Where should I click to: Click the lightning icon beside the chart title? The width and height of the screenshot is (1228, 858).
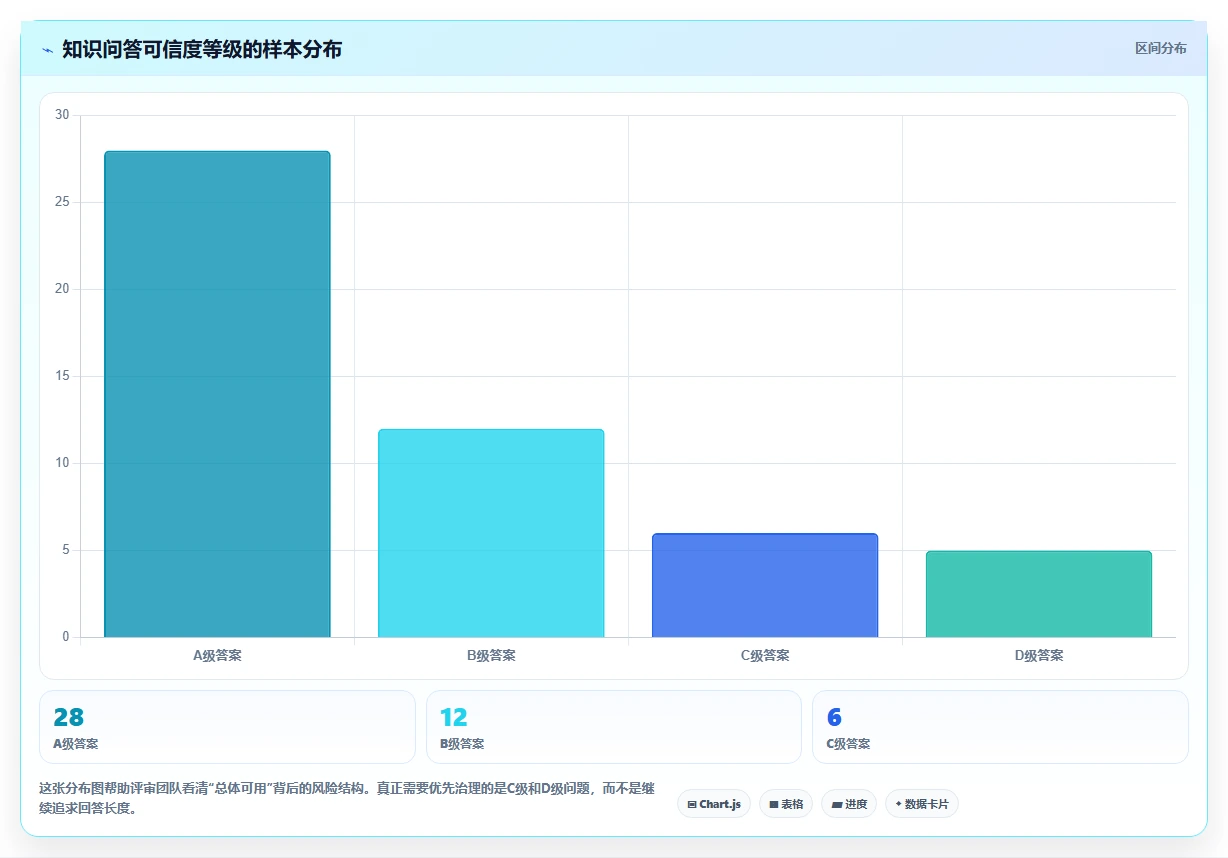pyautogui.click(x=48, y=50)
